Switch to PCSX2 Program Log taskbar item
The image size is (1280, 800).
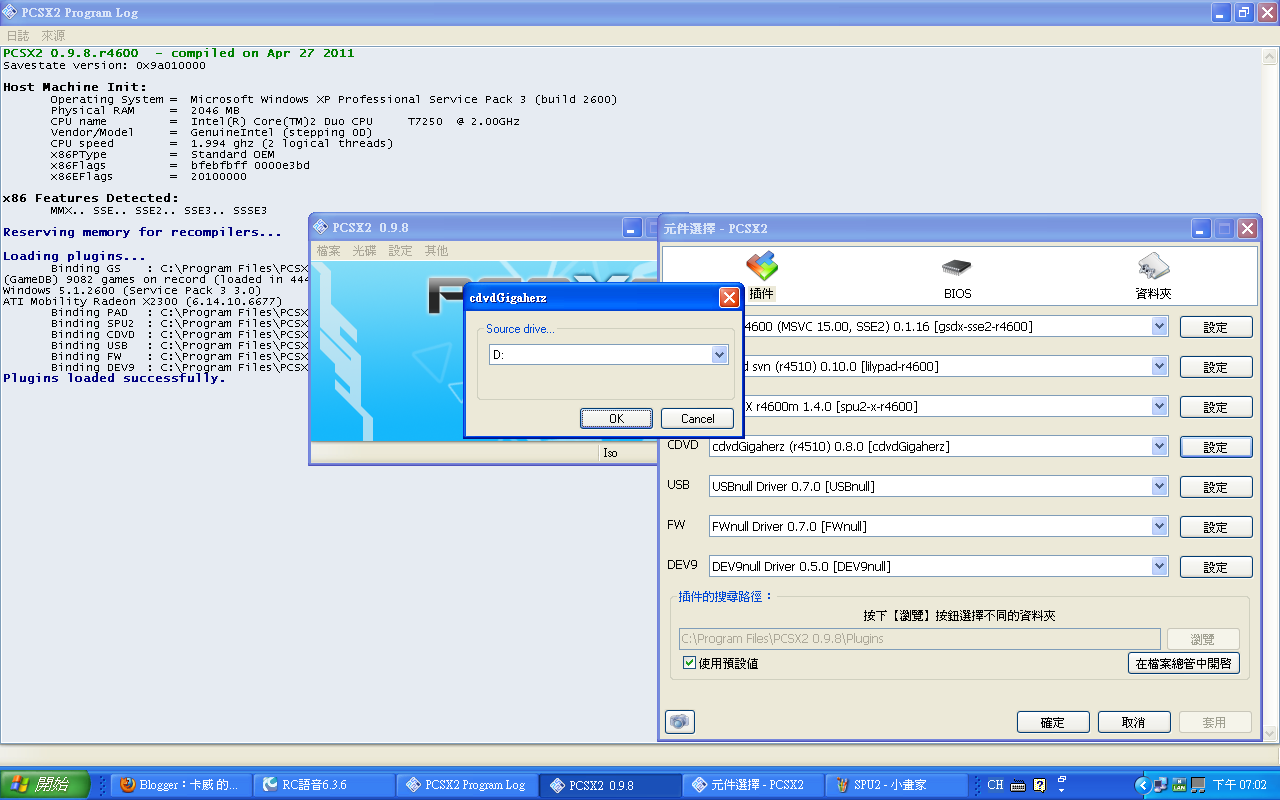[467, 785]
